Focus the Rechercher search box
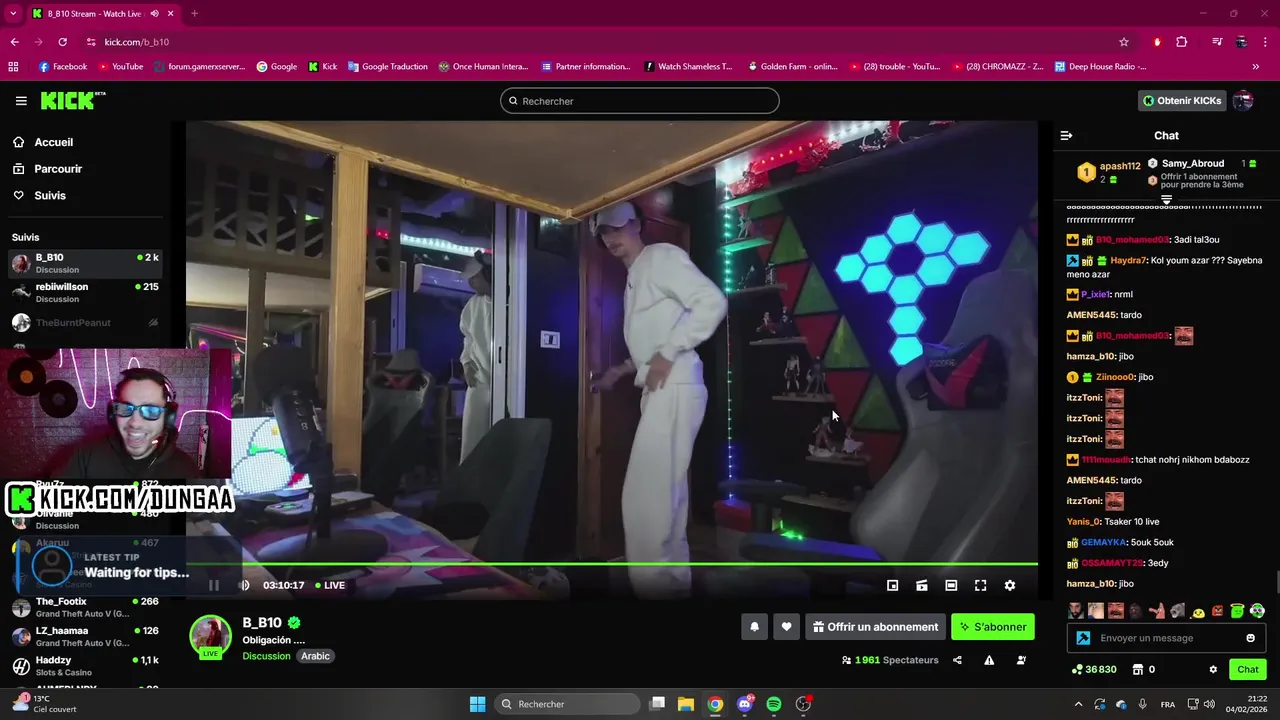 click(640, 101)
